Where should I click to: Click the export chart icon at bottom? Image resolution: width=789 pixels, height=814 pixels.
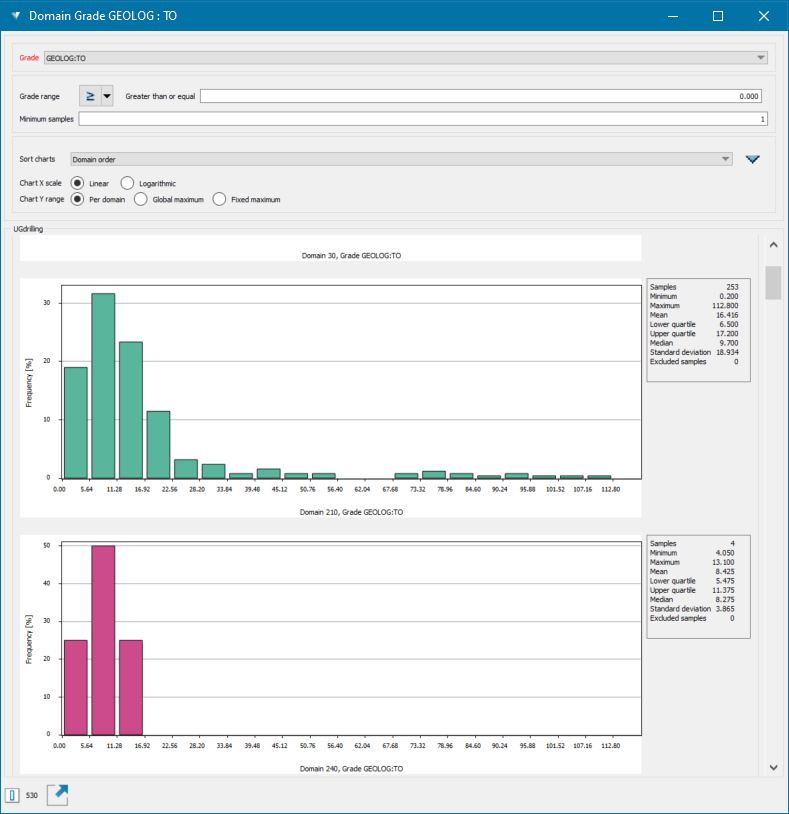click(x=59, y=795)
